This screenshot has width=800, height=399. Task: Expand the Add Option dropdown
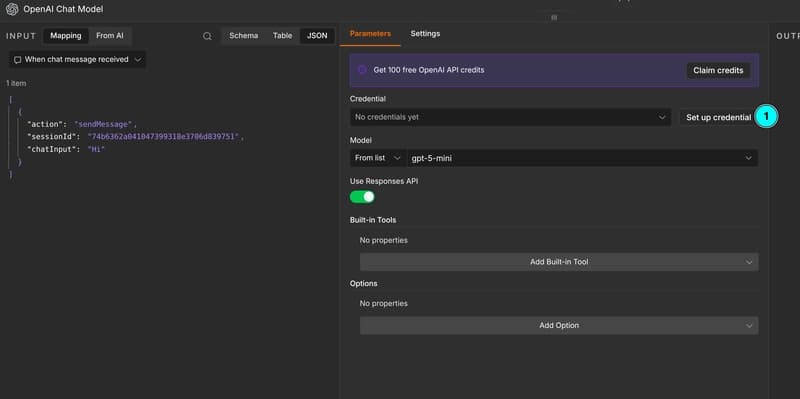pos(559,326)
